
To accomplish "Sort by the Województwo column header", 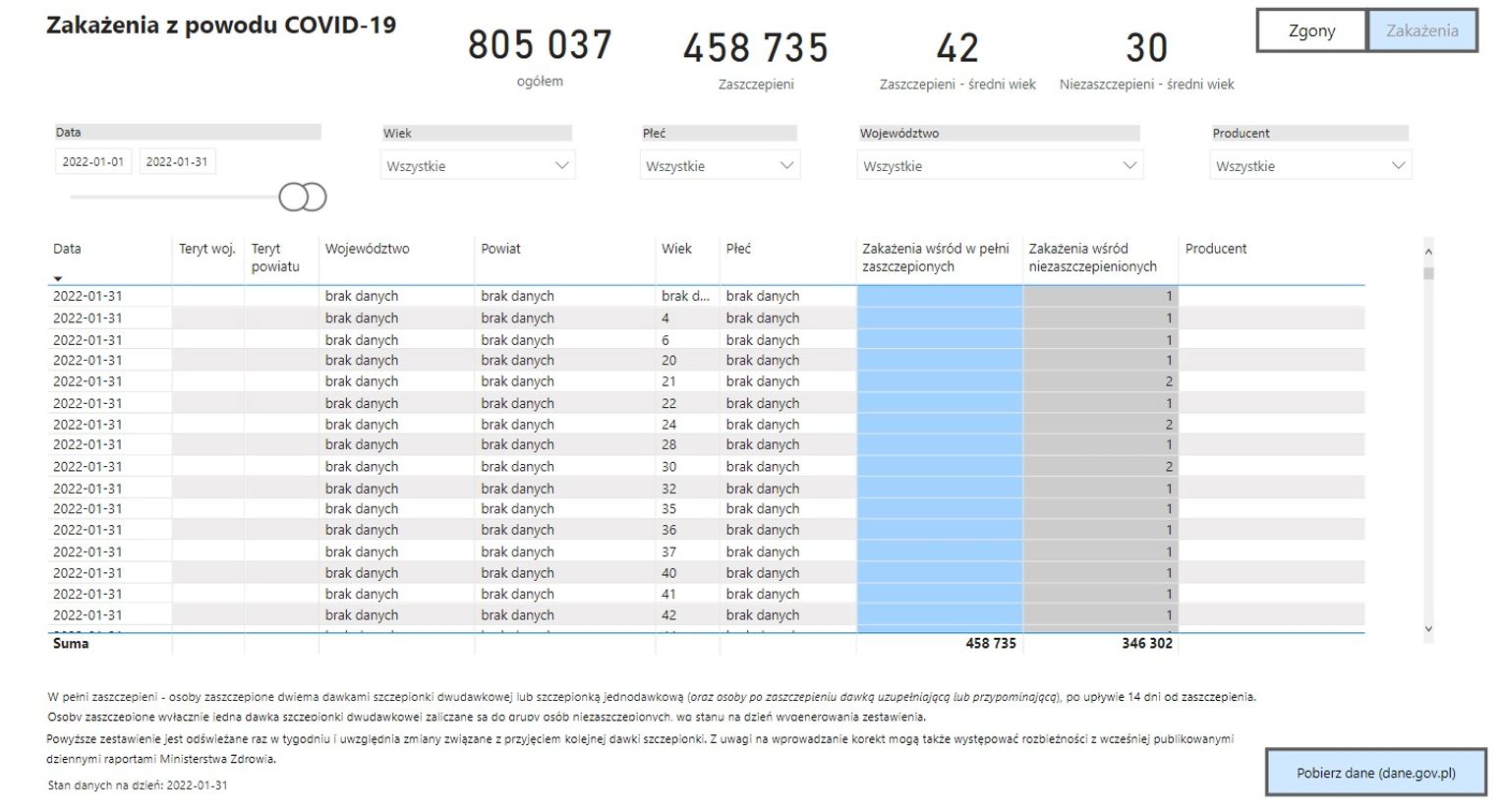I will click(367, 250).
